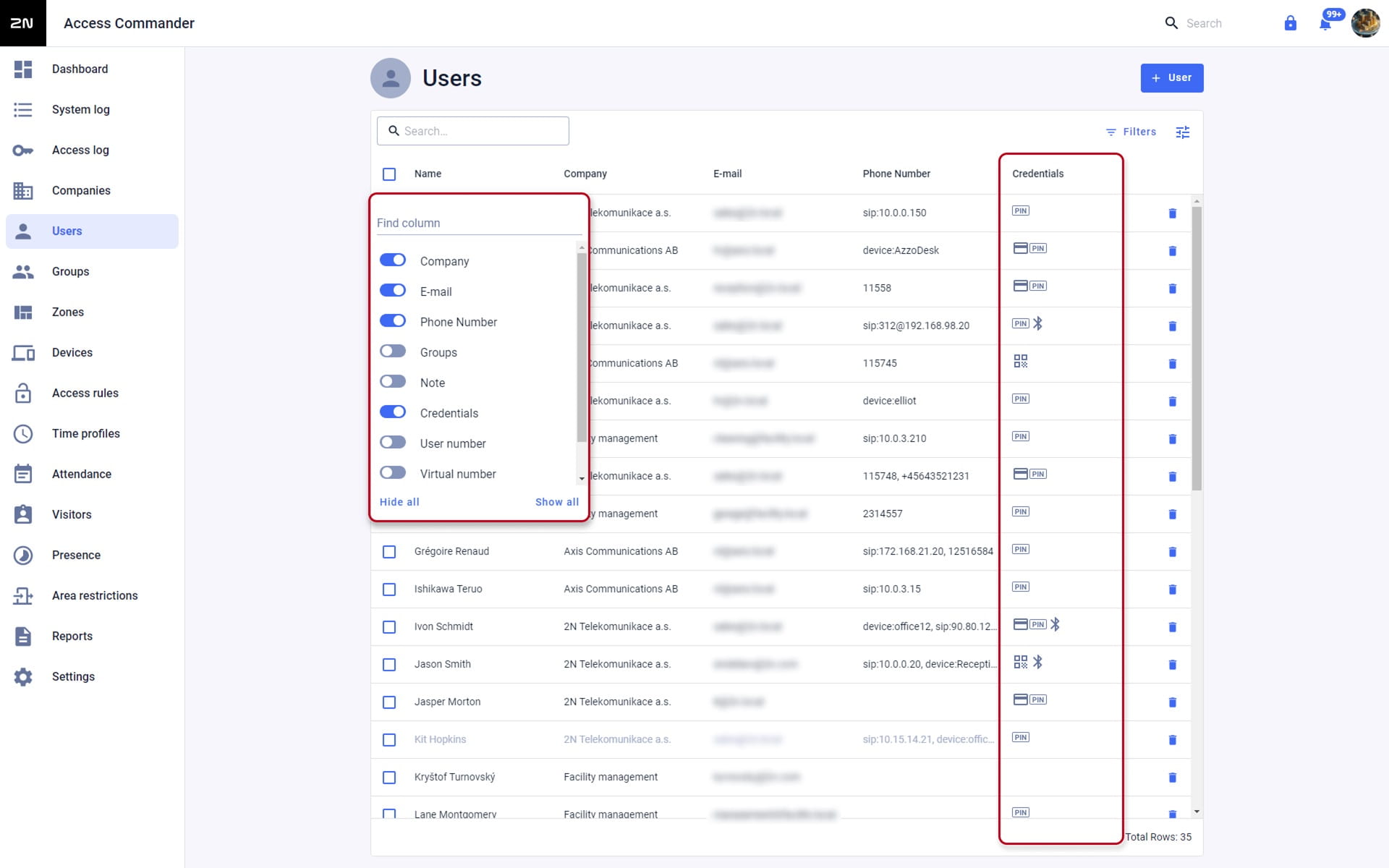Image resolution: width=1389 pixels, height=868 pixels.
Task: Check the box for Jasper Morton
Action: [x=389, y=702]
